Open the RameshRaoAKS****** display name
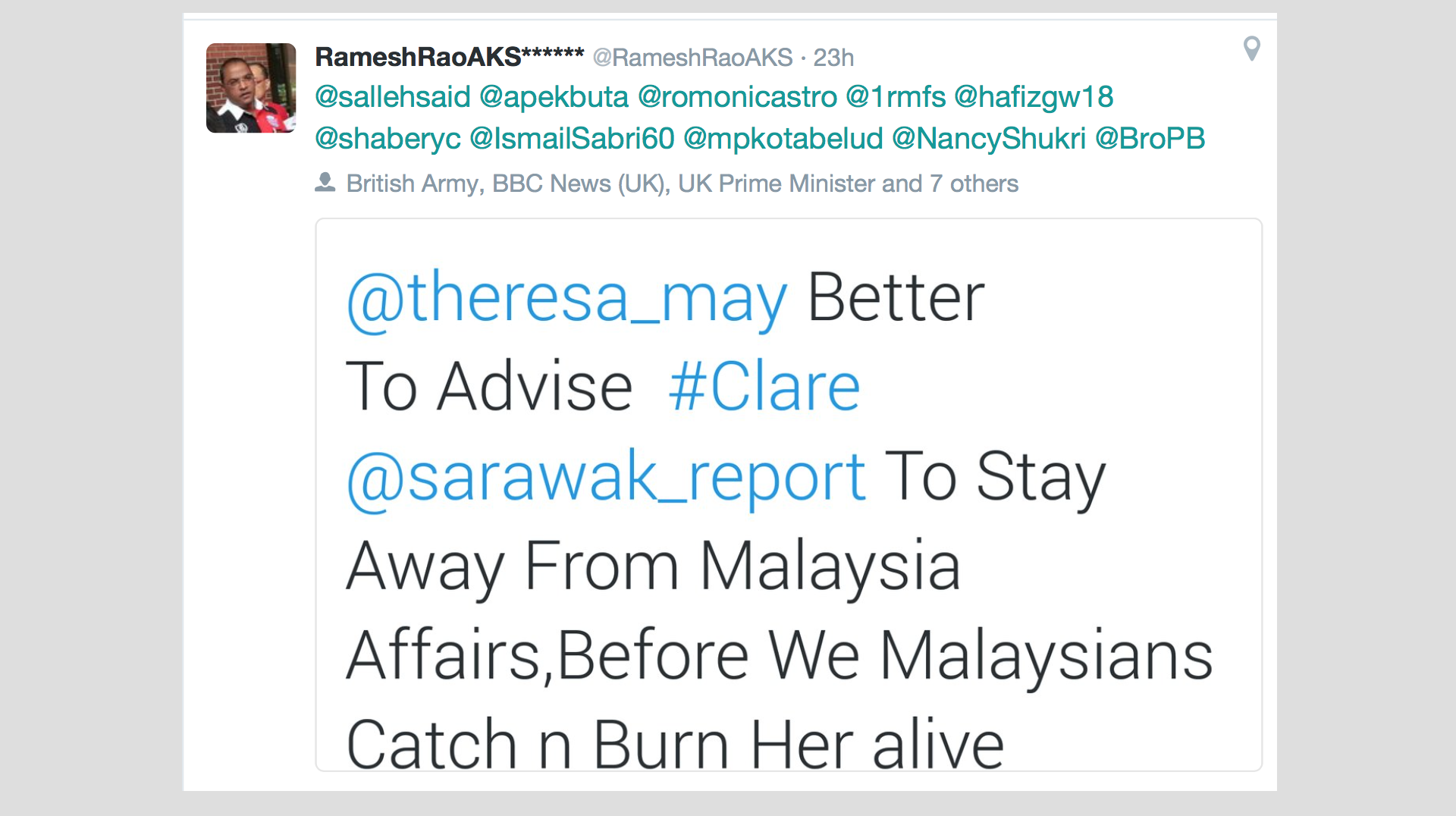1456x816 pixels. [449, 57]
